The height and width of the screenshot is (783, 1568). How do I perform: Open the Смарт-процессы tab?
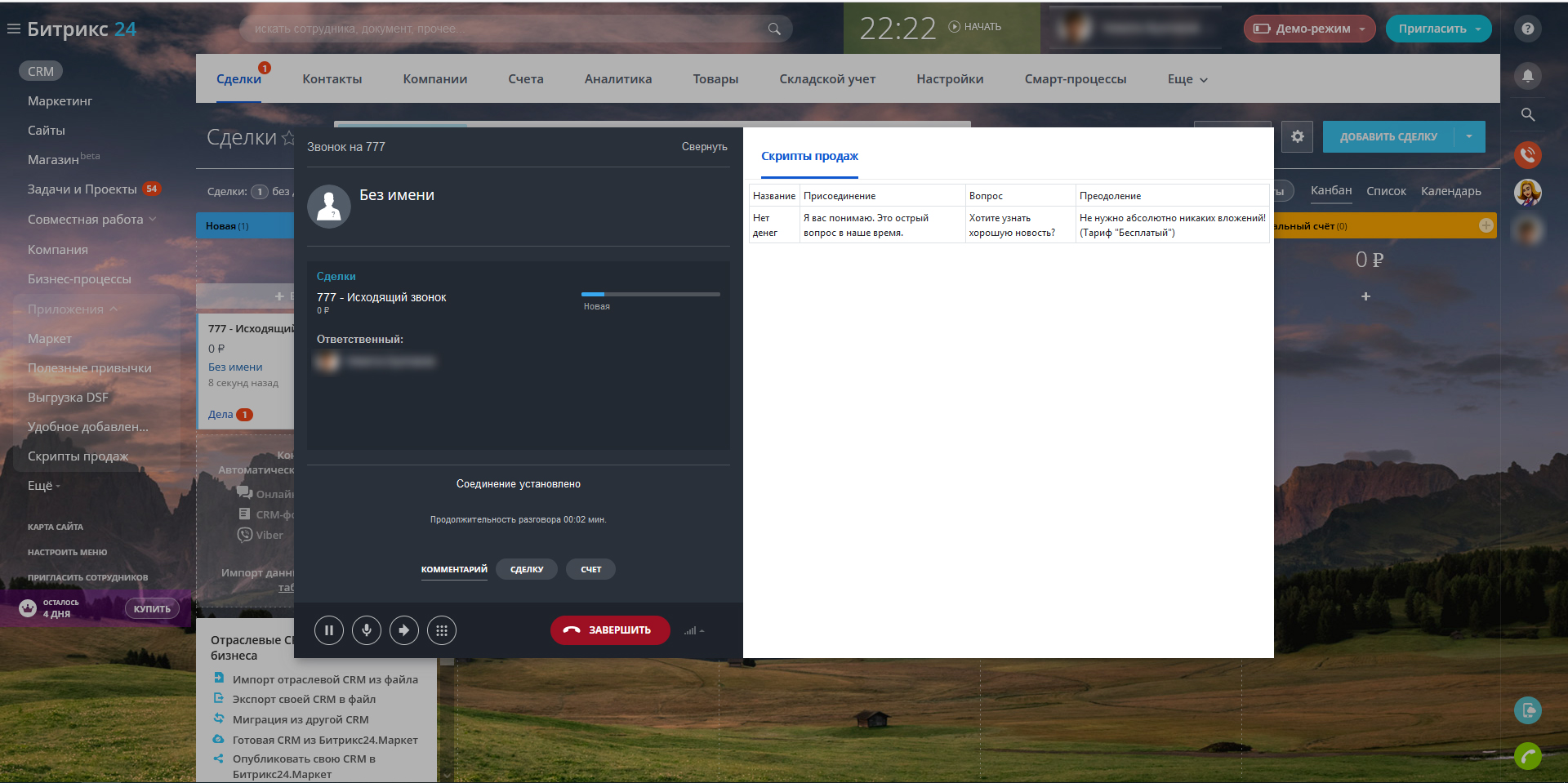click(x=1076, y=79)
